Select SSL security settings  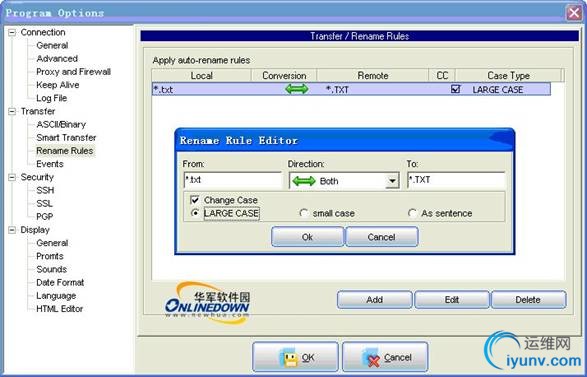pyautogui.click(x=44, y=204)
